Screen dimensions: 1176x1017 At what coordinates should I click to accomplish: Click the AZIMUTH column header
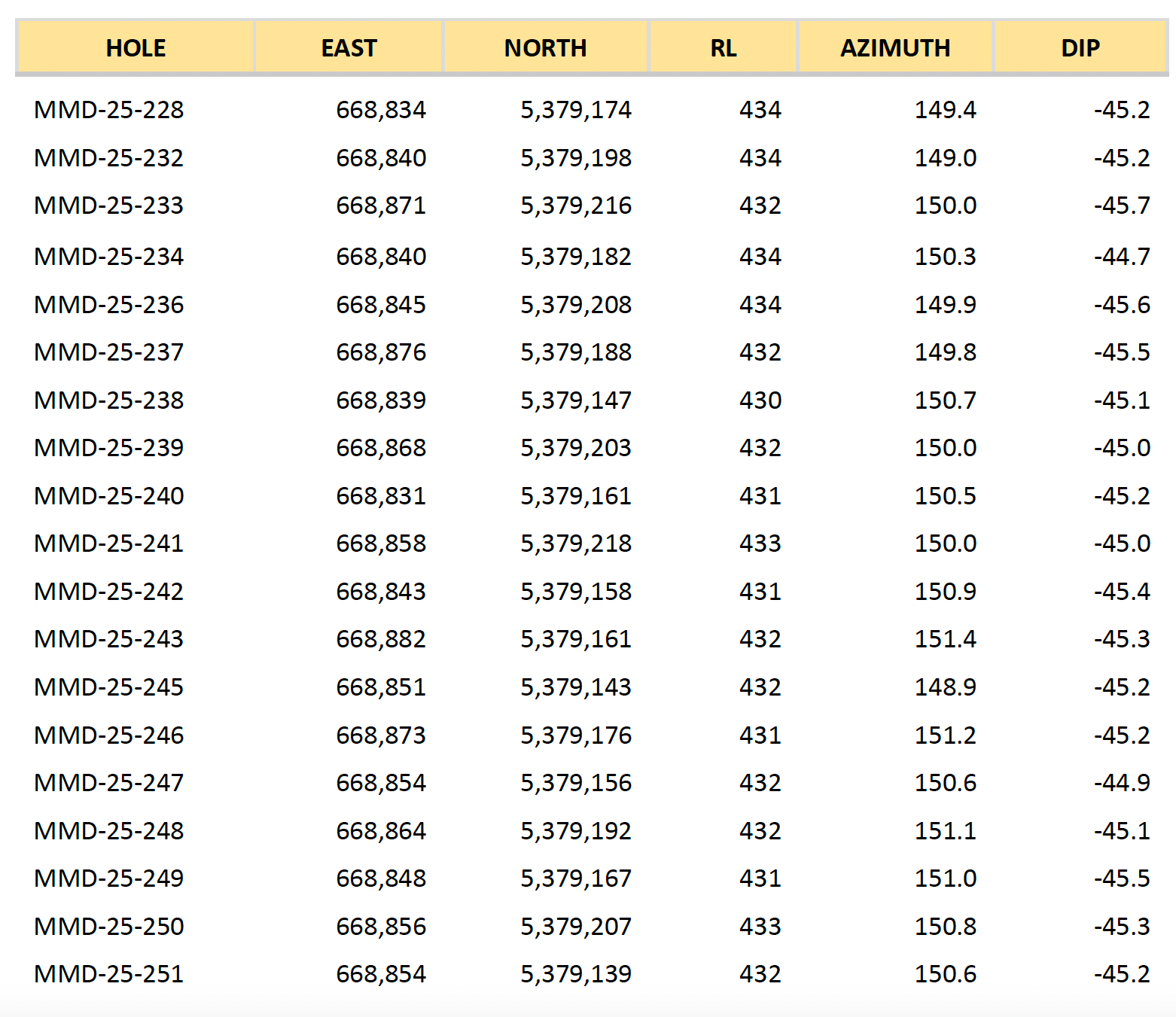[x=895, y=48]
